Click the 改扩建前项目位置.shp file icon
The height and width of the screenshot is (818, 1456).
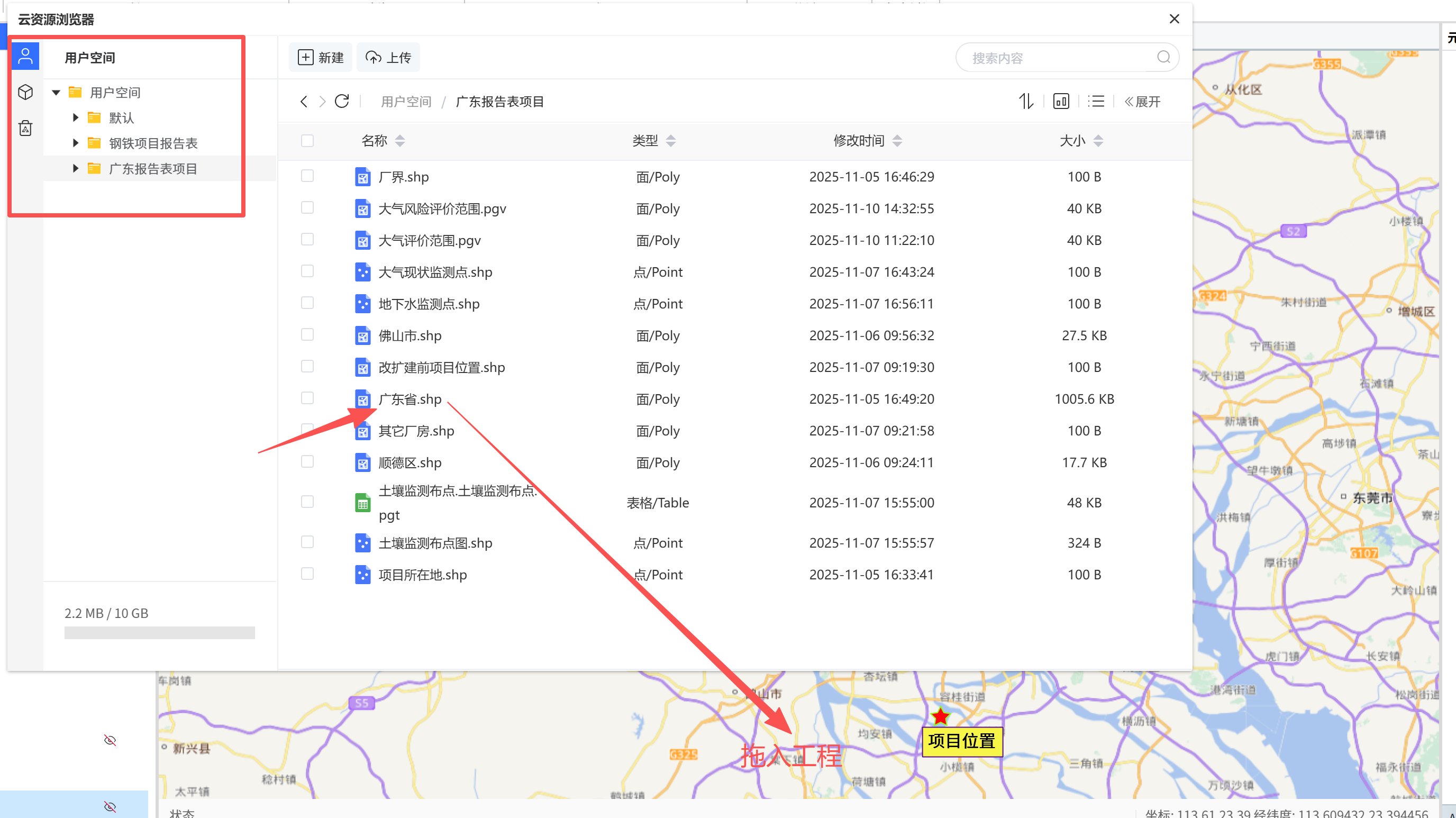click(x=363, y=367)
